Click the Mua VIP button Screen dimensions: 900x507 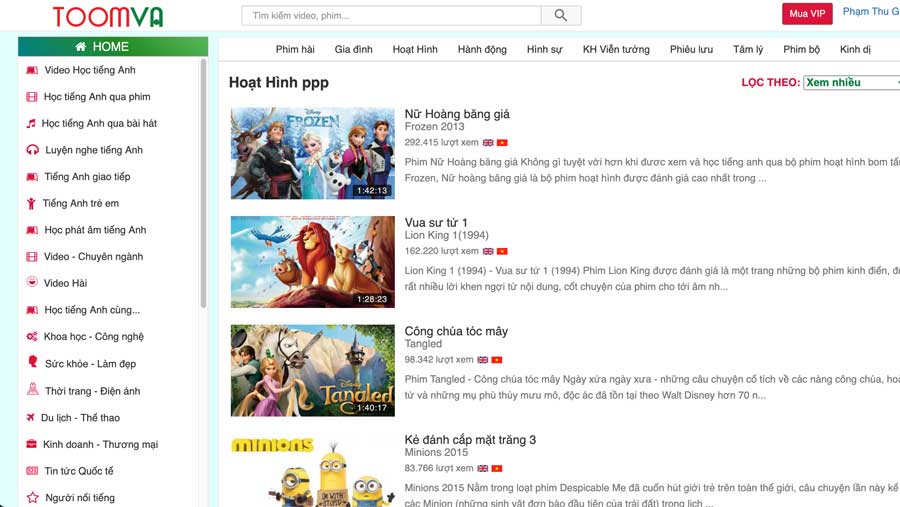pyautogui.click(x=807, y=14)
